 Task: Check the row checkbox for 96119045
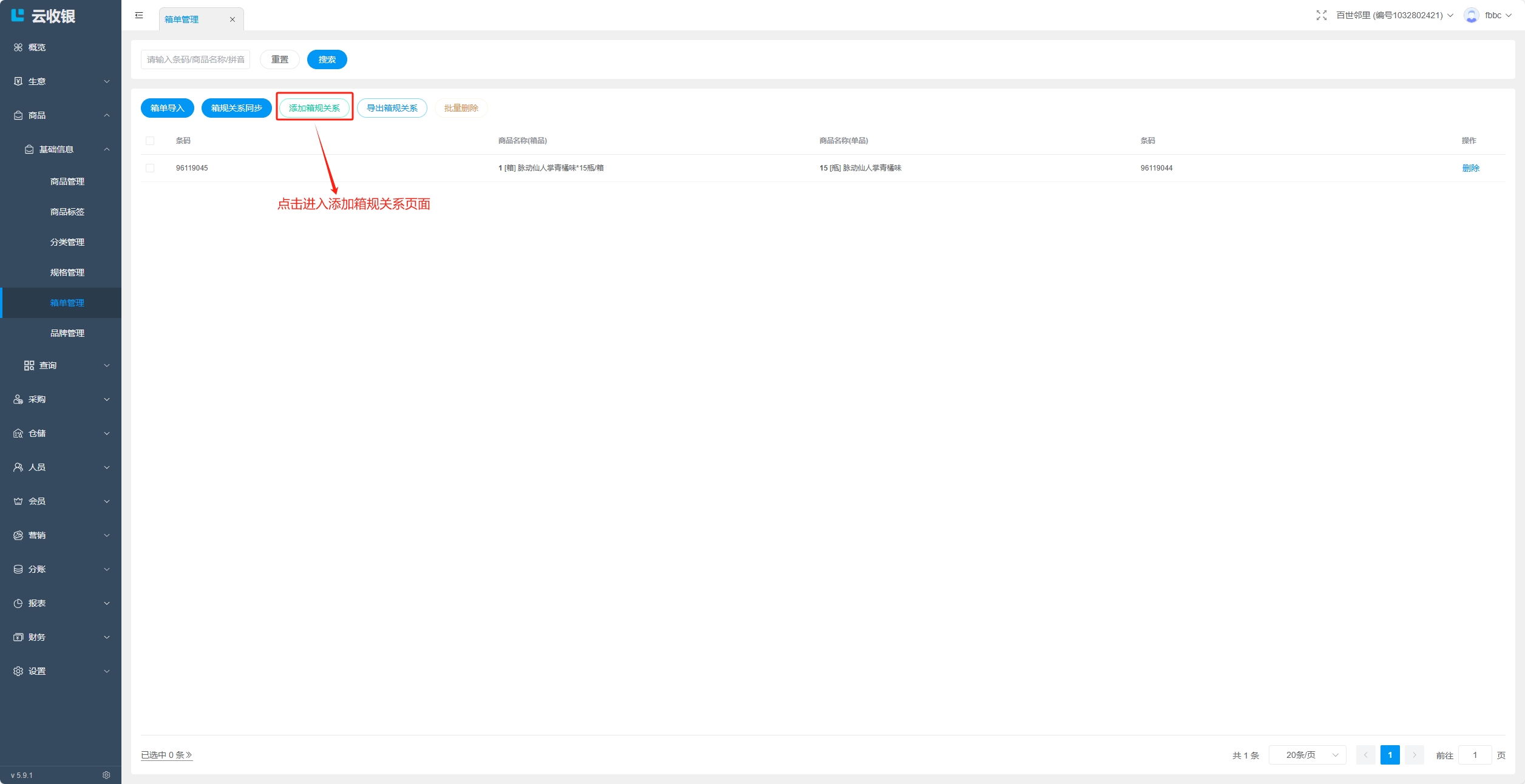[150, 168]
